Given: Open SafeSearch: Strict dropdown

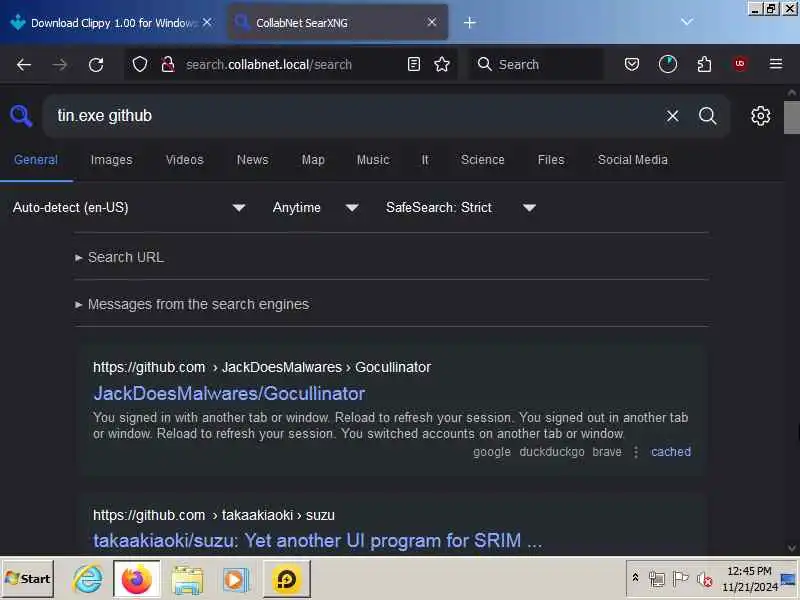Looking at the screenshot, I should pyautogui.click(x=460, y=208).
